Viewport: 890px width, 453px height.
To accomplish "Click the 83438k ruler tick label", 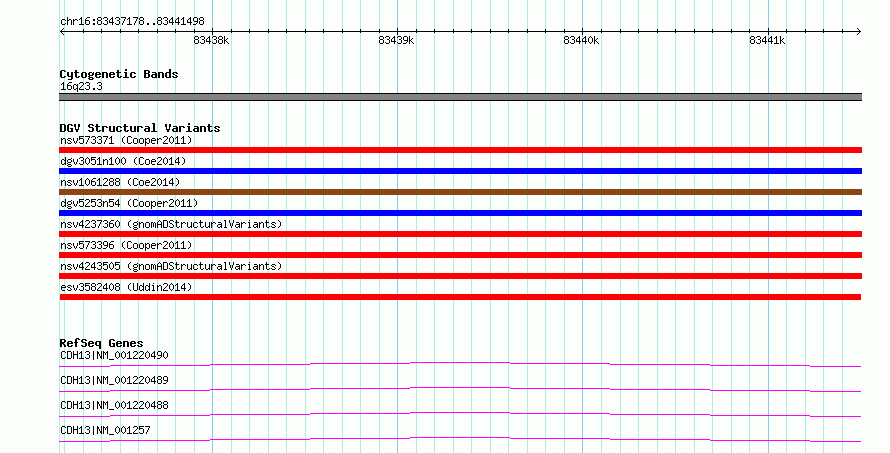I will coord(211,40).
